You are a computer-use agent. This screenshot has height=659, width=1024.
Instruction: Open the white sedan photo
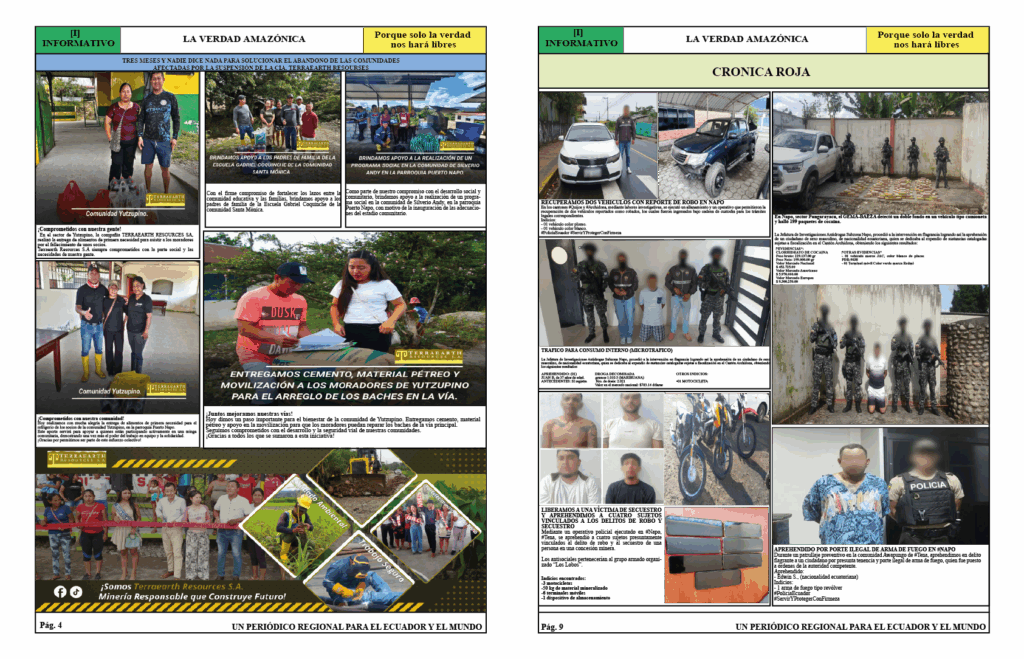point(597,146)
